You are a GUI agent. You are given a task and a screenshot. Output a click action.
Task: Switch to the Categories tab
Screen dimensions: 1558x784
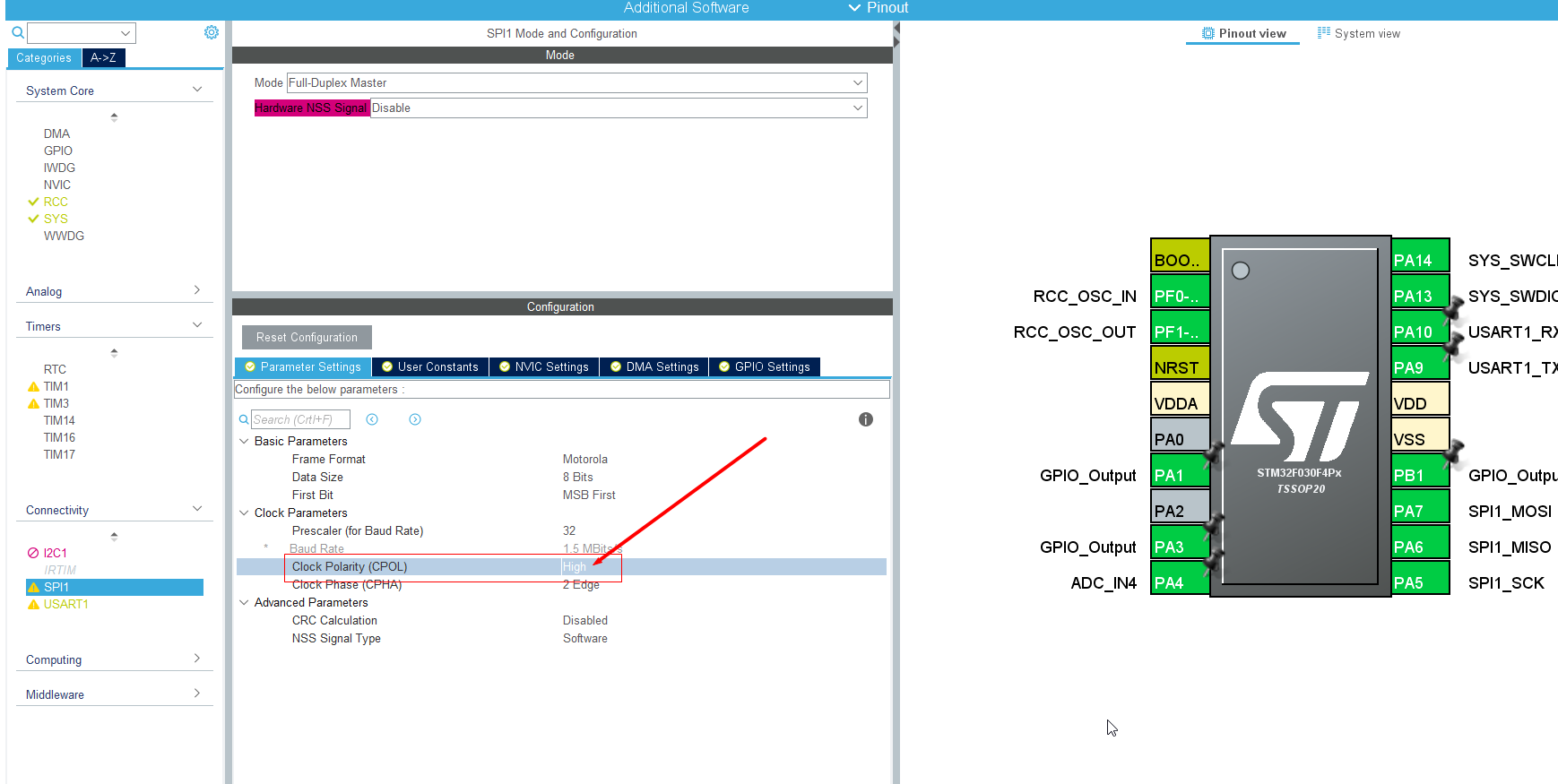44,57
